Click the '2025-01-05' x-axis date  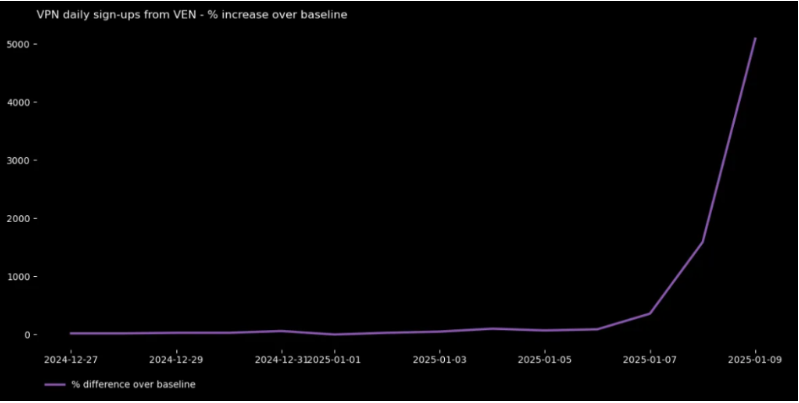click(545, 360)
